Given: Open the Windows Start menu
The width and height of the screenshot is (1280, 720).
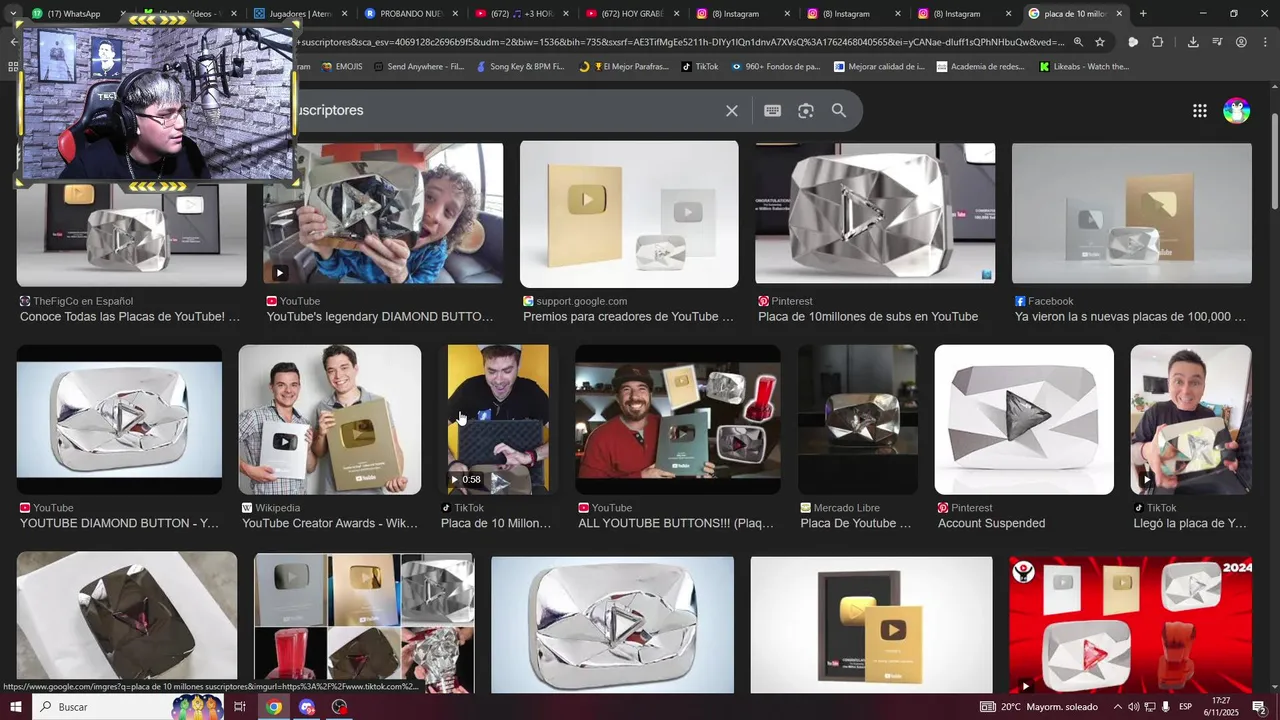Looking at the screenshot, I should pos(16,707).
